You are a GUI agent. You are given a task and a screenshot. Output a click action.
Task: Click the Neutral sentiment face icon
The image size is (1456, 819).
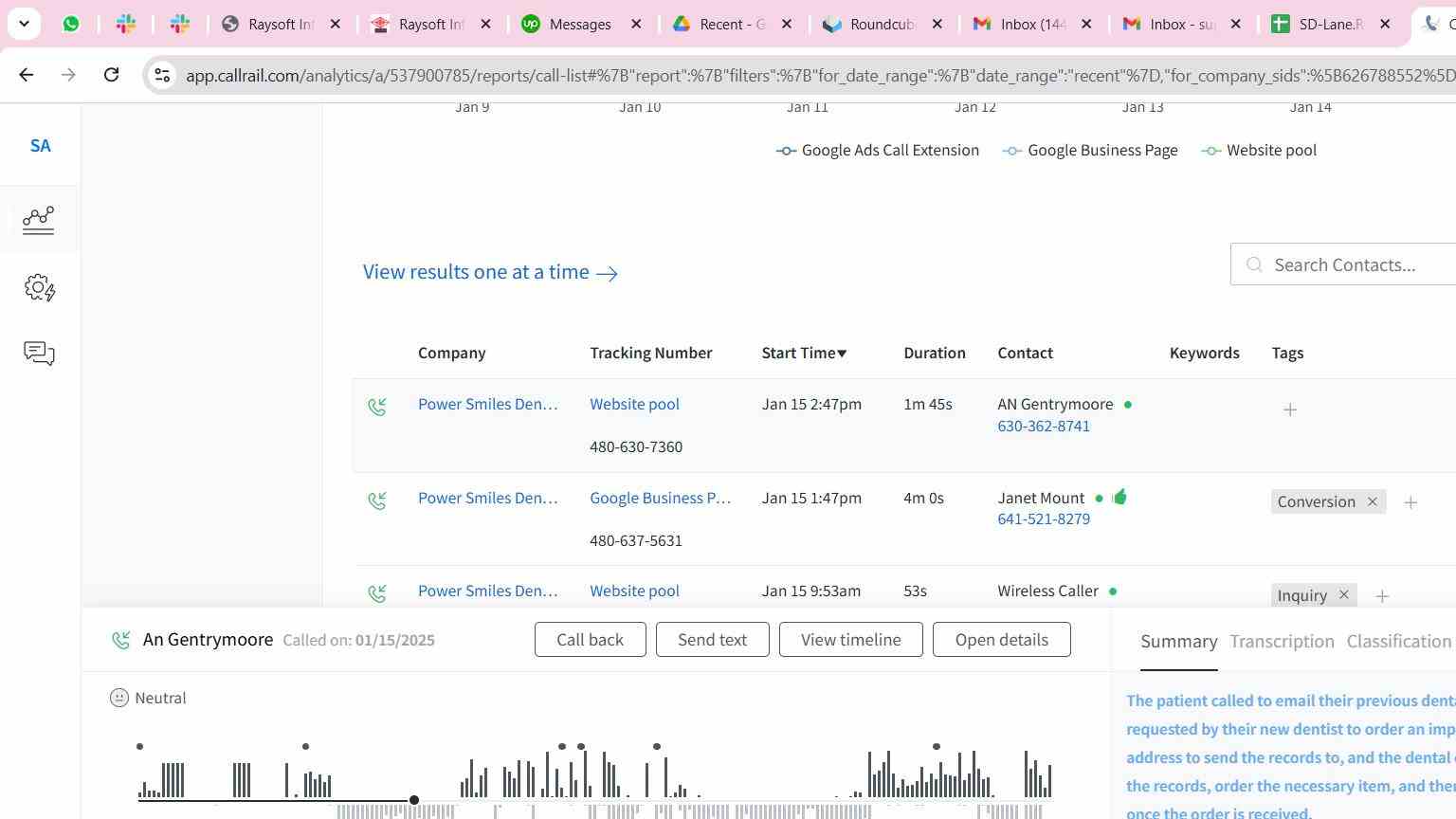(x=119, y=698)
